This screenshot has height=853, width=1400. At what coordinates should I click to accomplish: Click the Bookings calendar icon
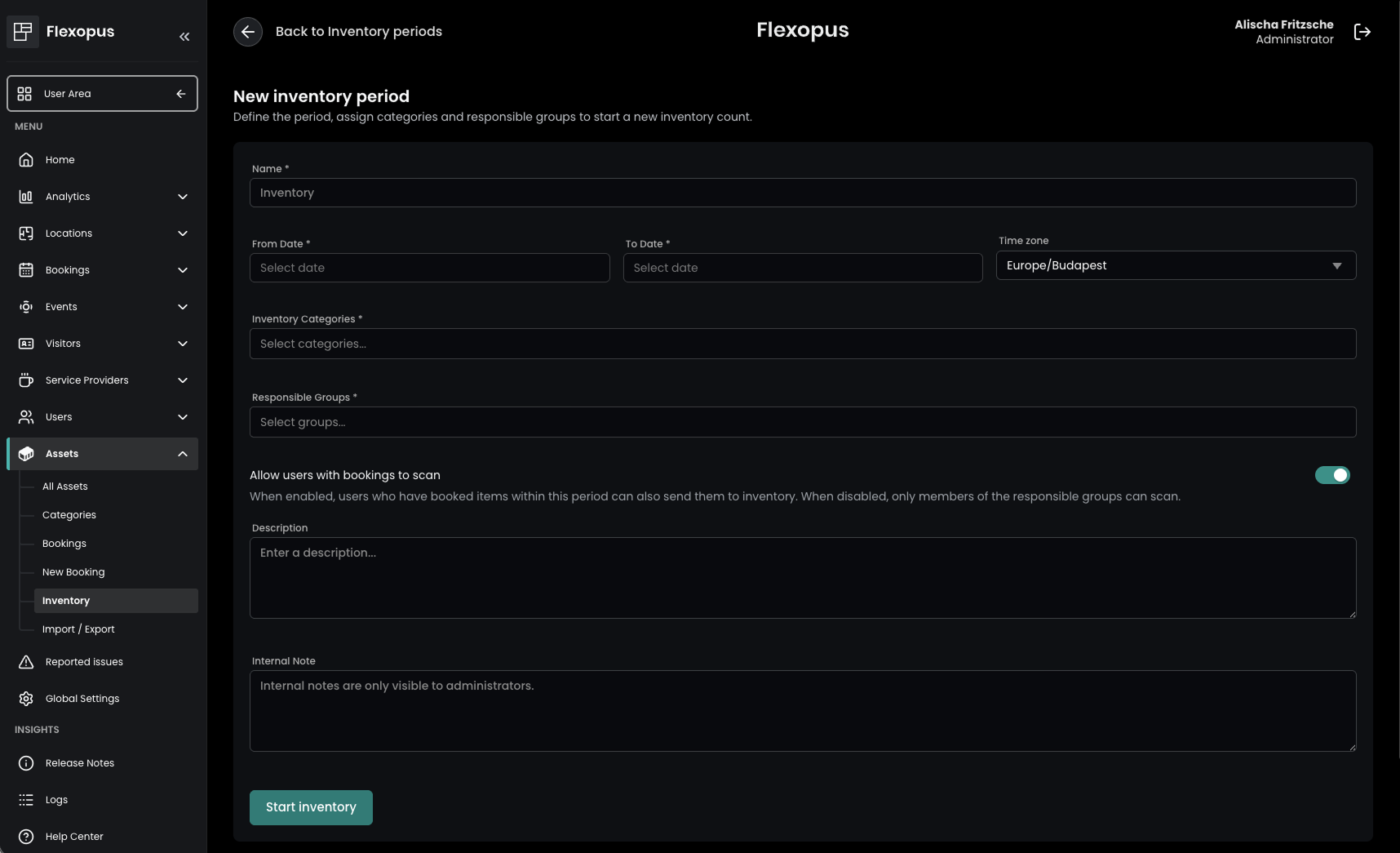click(x=26, y=270)
